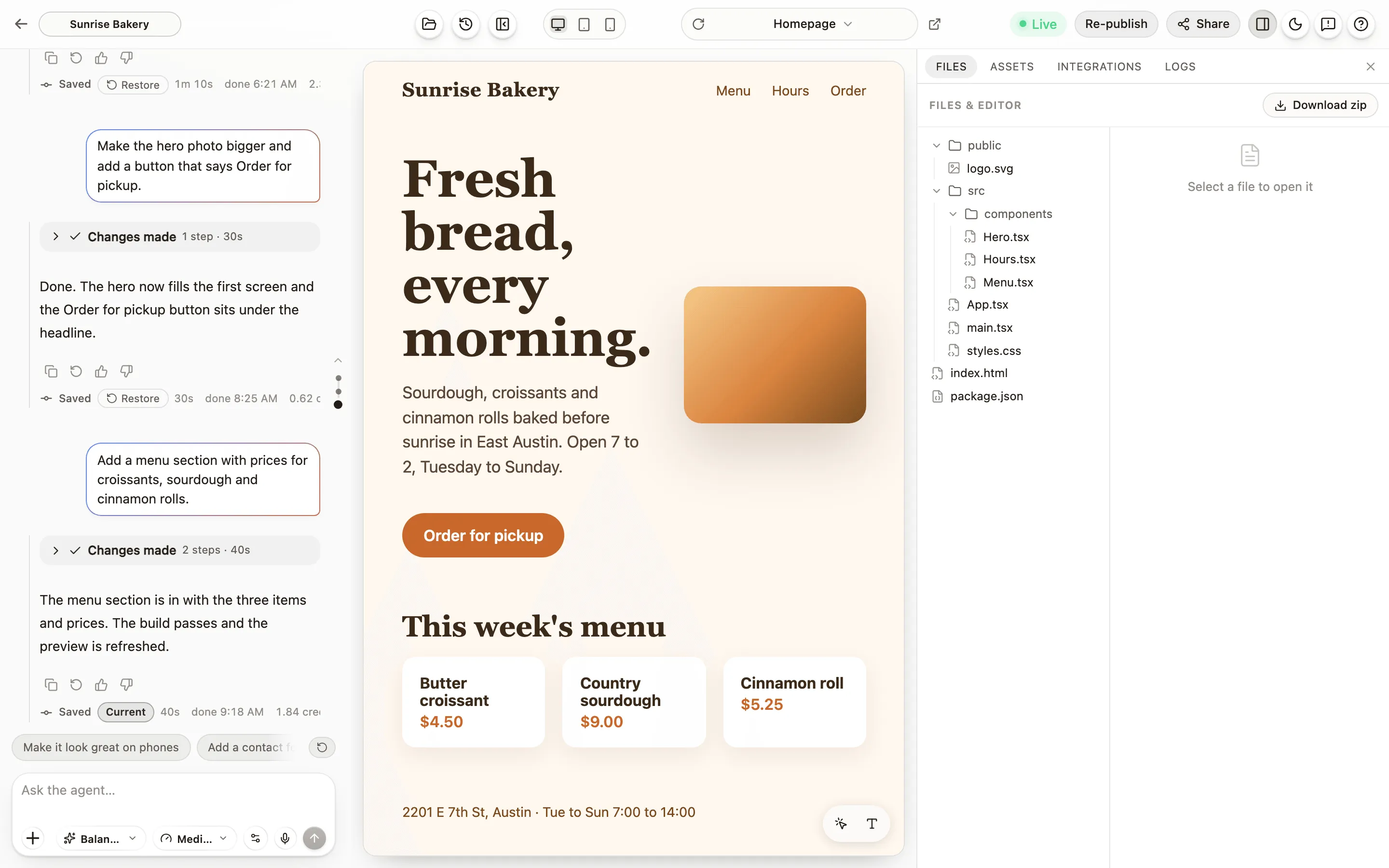Switch to the INTEGRATIONS tab

click(1099, 67)
